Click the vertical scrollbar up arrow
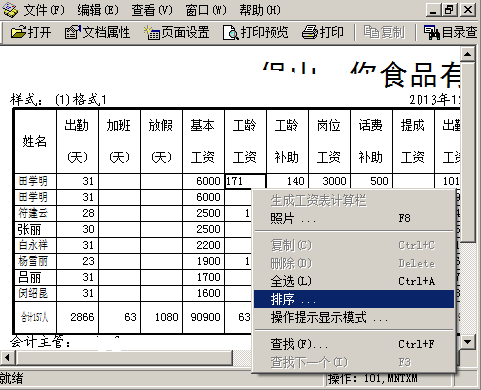The width and height of the screenshot is (481, 390). pos(468,54)
